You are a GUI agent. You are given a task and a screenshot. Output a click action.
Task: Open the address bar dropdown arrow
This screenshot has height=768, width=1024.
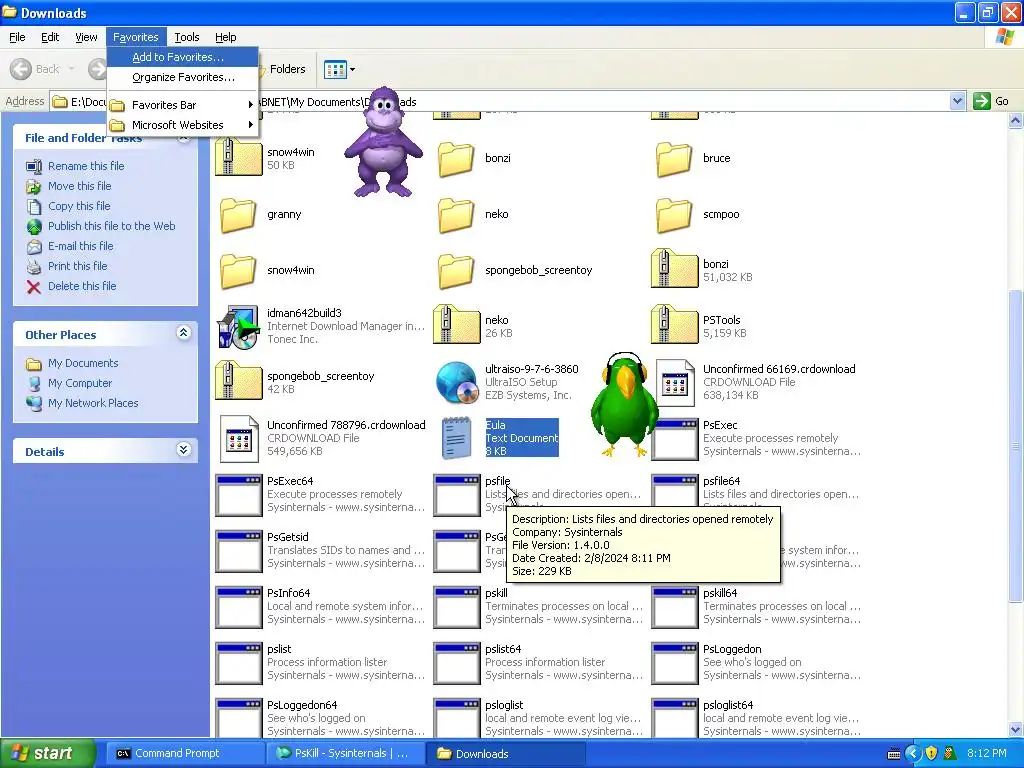click(957, 101)
